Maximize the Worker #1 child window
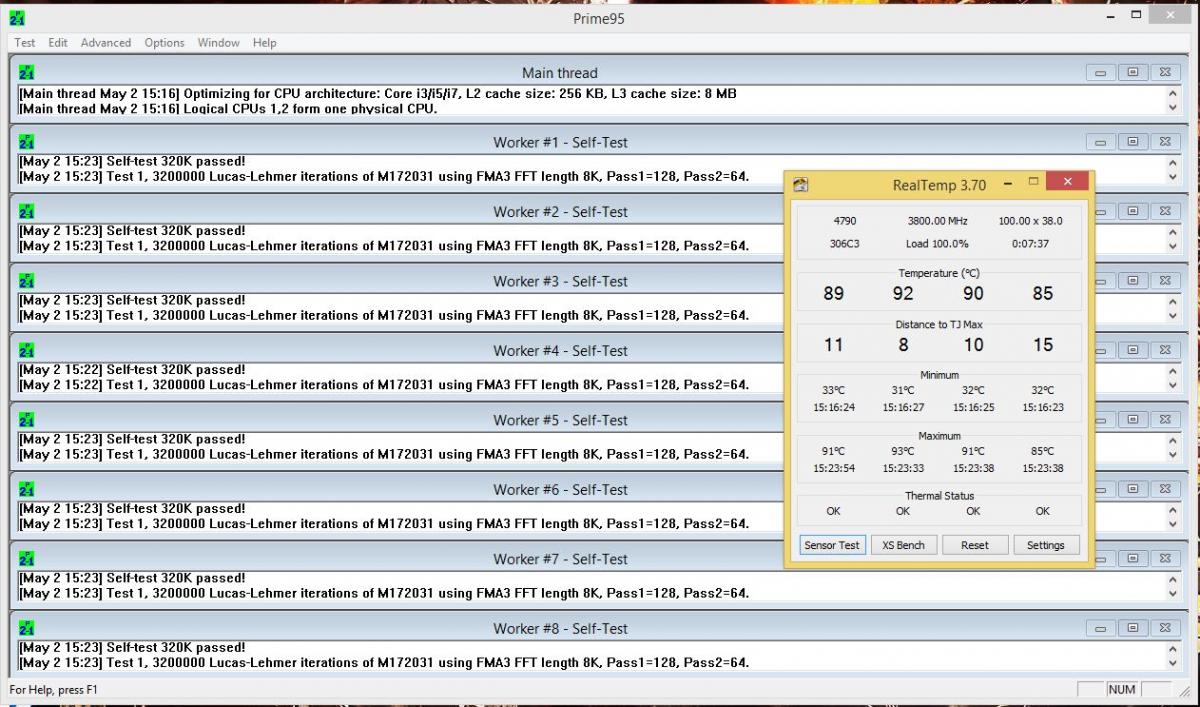 [1133, 142]
